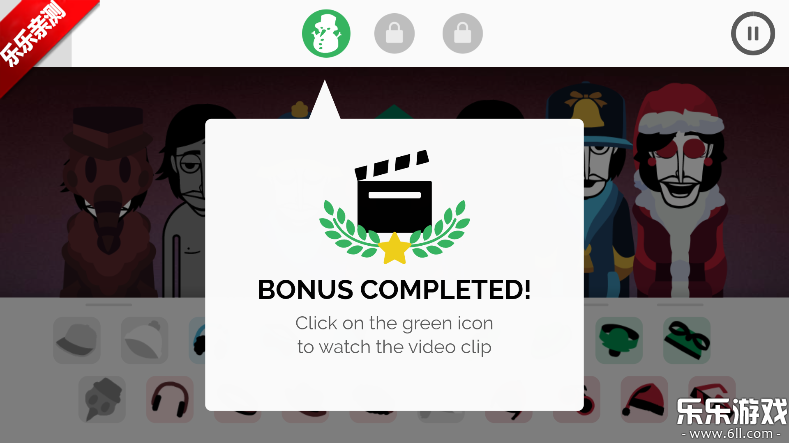Viewport: 789px width, 443px height.
Task: Click the plague doctor masked character
Action: tap(108, 201)
